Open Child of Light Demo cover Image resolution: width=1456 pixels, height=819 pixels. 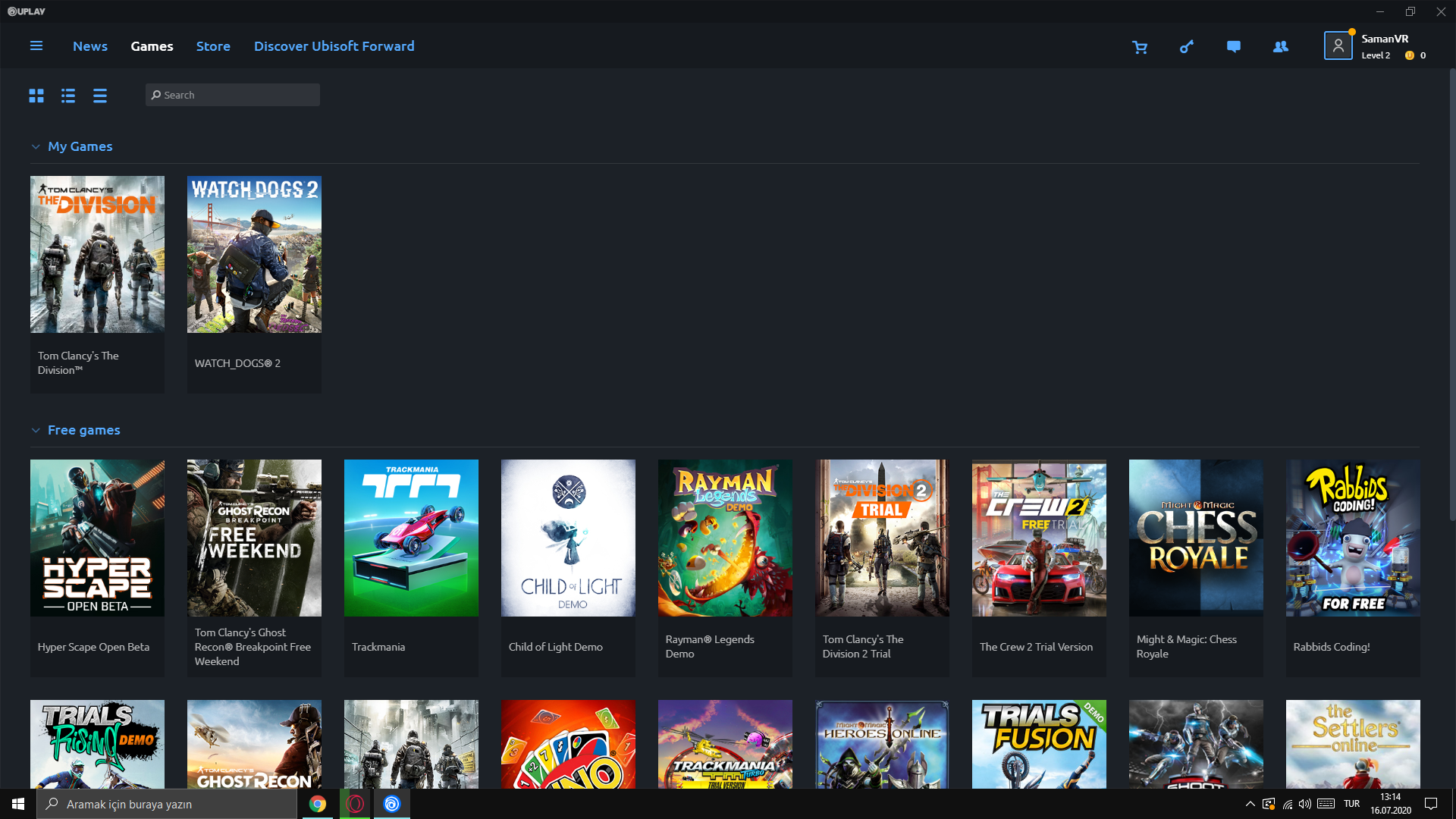[568, 538]
